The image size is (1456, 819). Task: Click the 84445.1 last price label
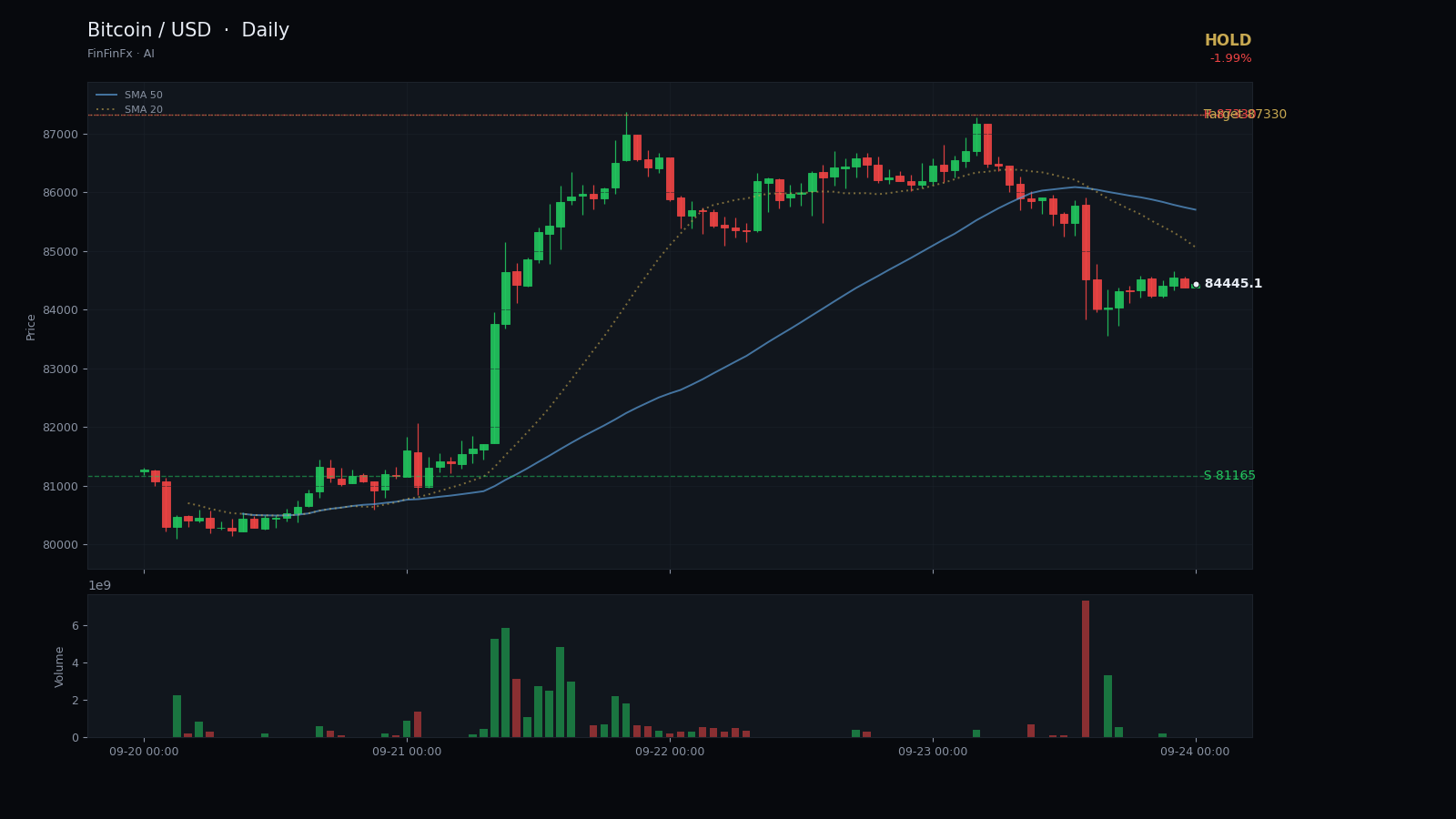(x=1233, y=284)
